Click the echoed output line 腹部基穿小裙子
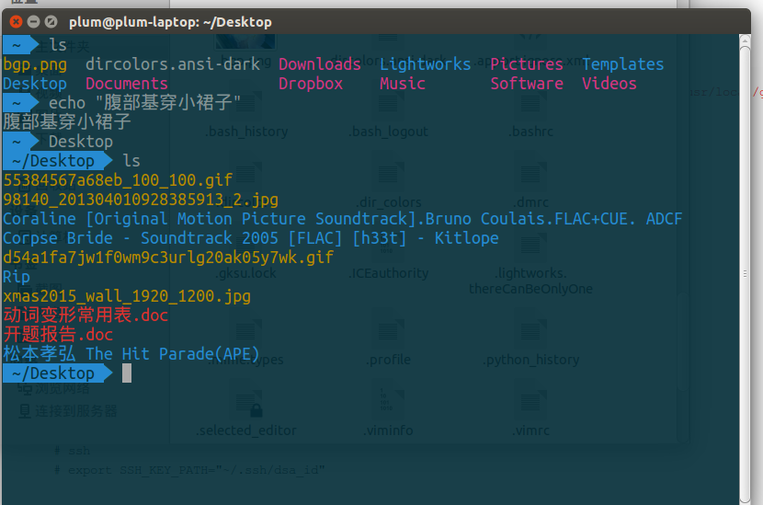 (67, 122)
